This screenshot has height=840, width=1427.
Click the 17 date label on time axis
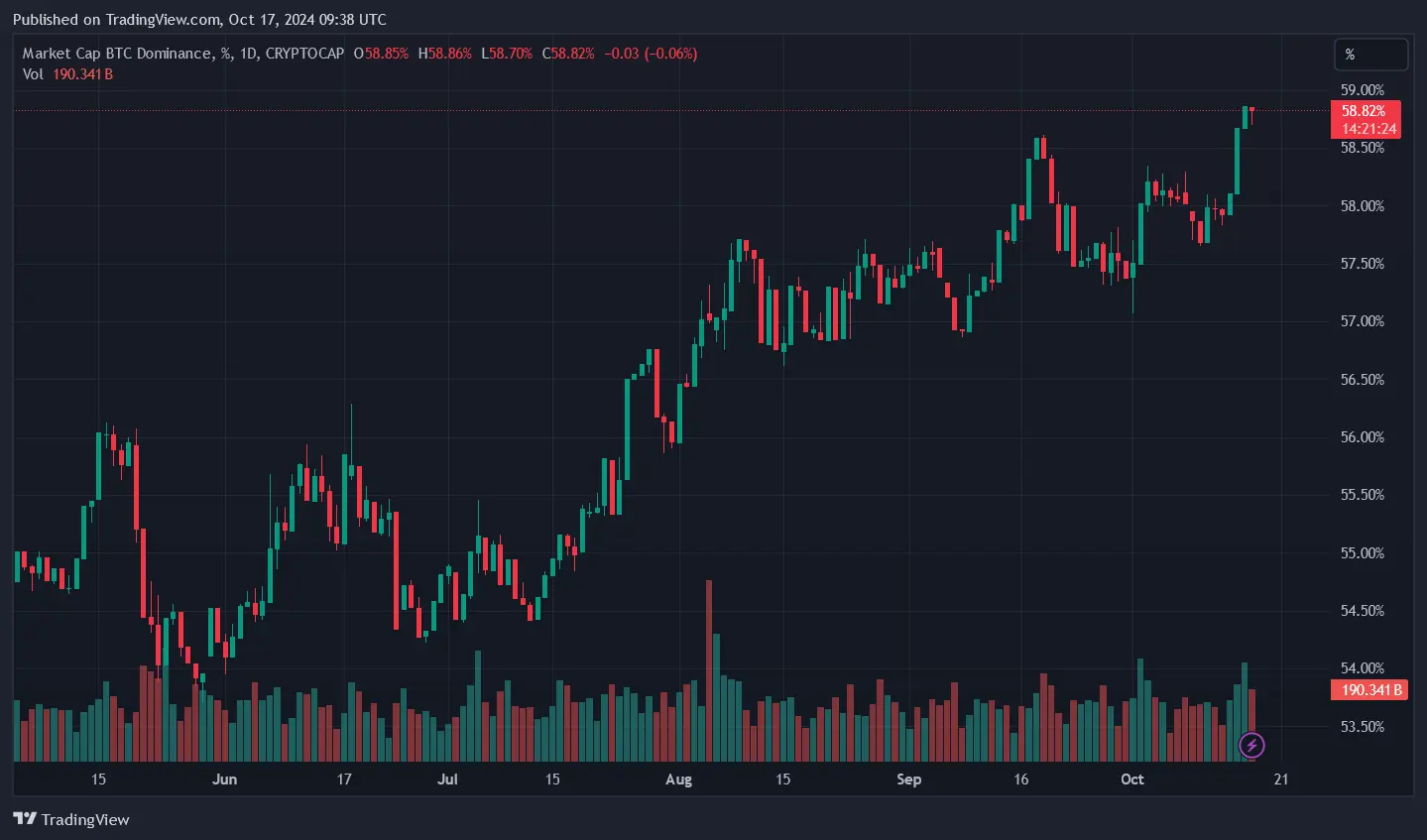point(344,780)
